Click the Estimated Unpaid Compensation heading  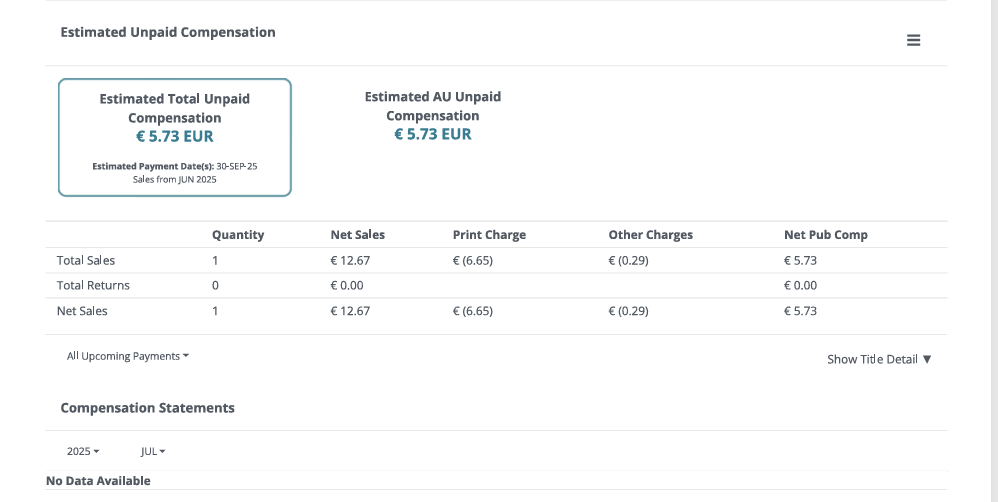168,32
